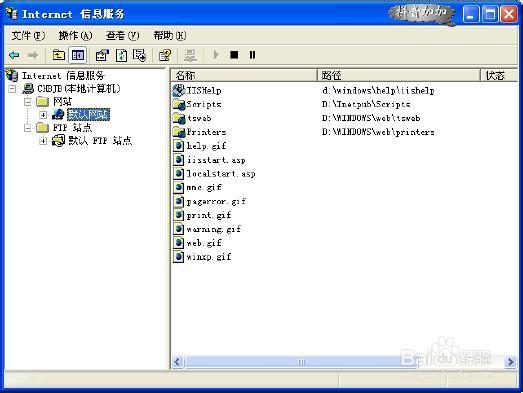This screenshot has width=523, height=393.
Task: Click the Printers folder icon
Action: pos(179,132)
